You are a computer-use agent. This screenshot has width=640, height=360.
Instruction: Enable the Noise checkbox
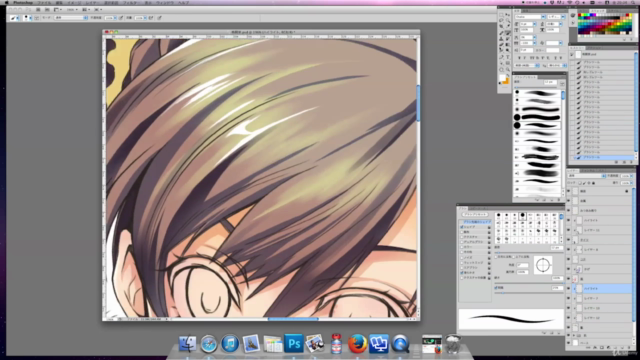pos(462,258)
